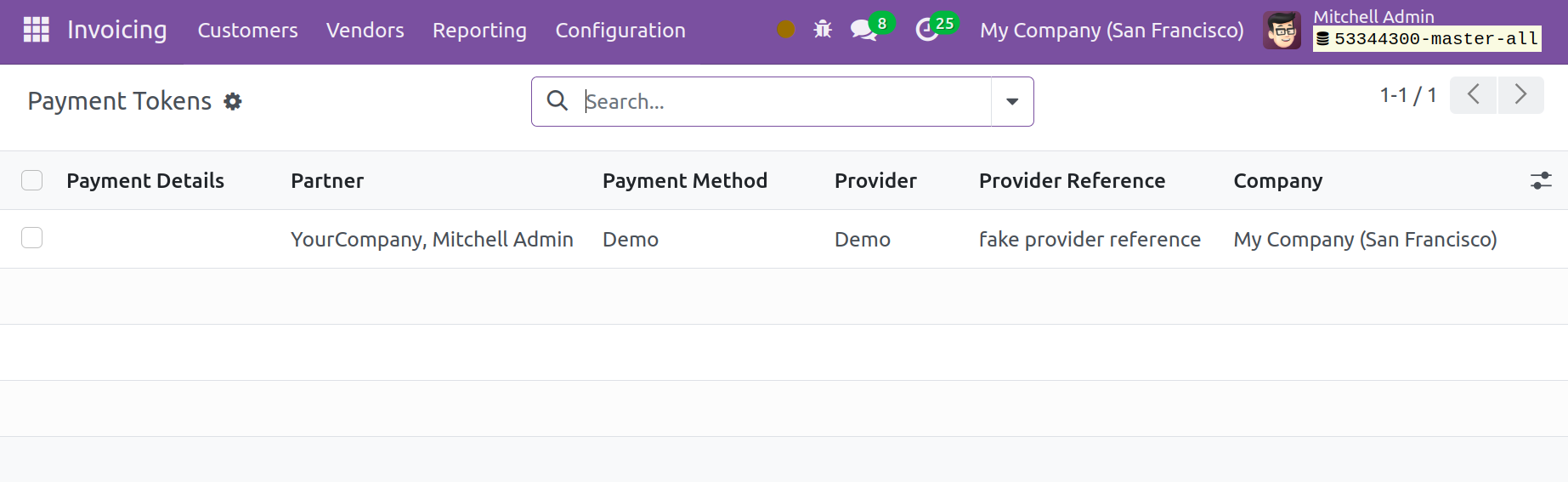This screenshot has width=1568, height=482.
Task: Open the activities clock icon
Action: click(926, 30)
